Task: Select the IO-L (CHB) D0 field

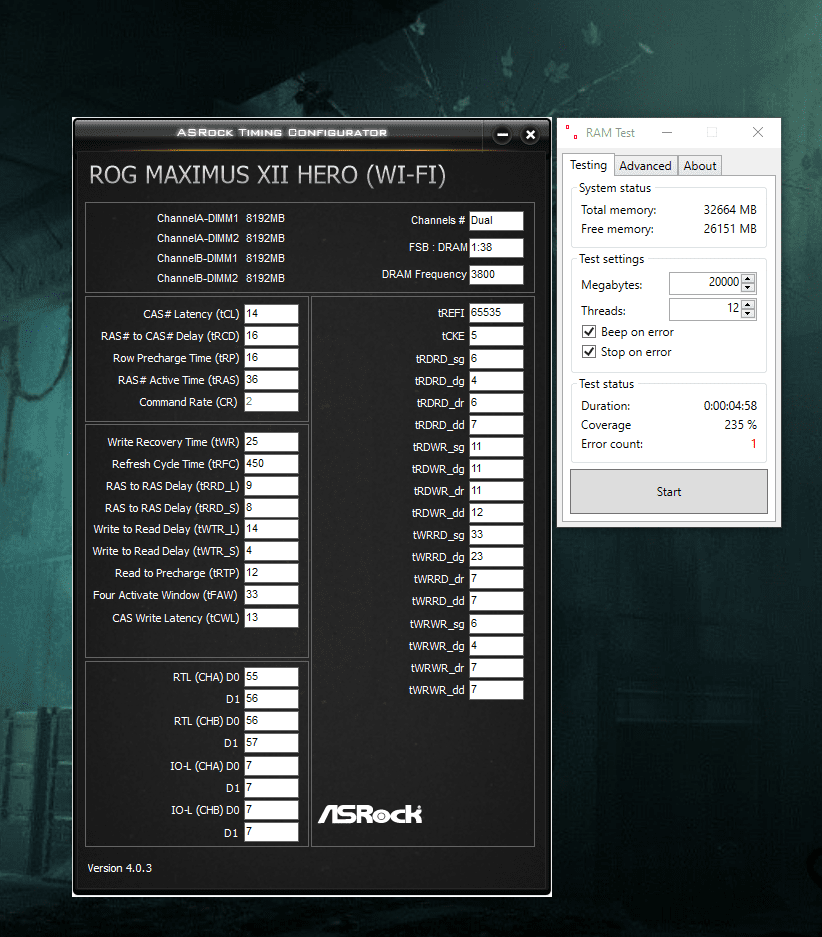Action: 271,810
